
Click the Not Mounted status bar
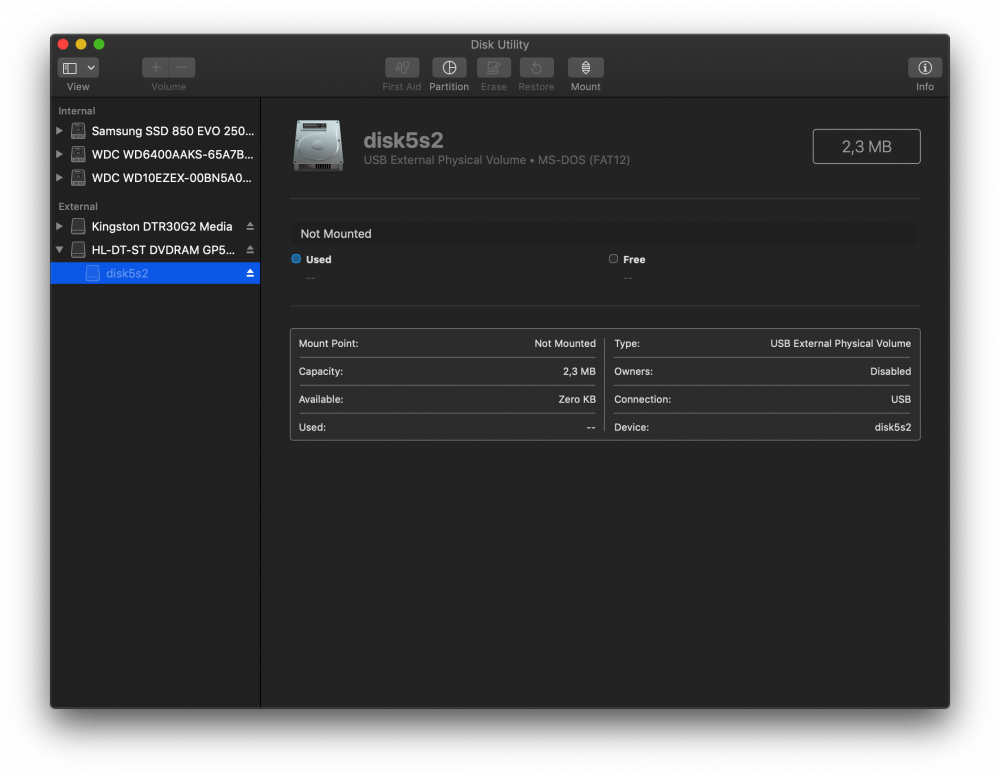pyautogui.click(x=603, y=233)
